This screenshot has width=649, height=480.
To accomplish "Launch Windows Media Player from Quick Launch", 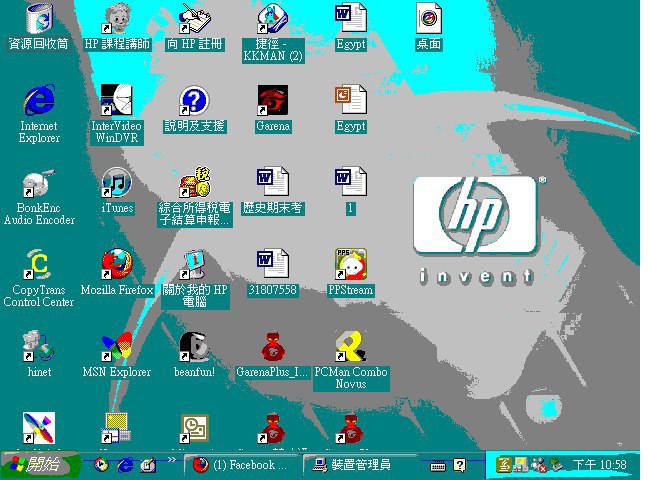I will [101, 465].
